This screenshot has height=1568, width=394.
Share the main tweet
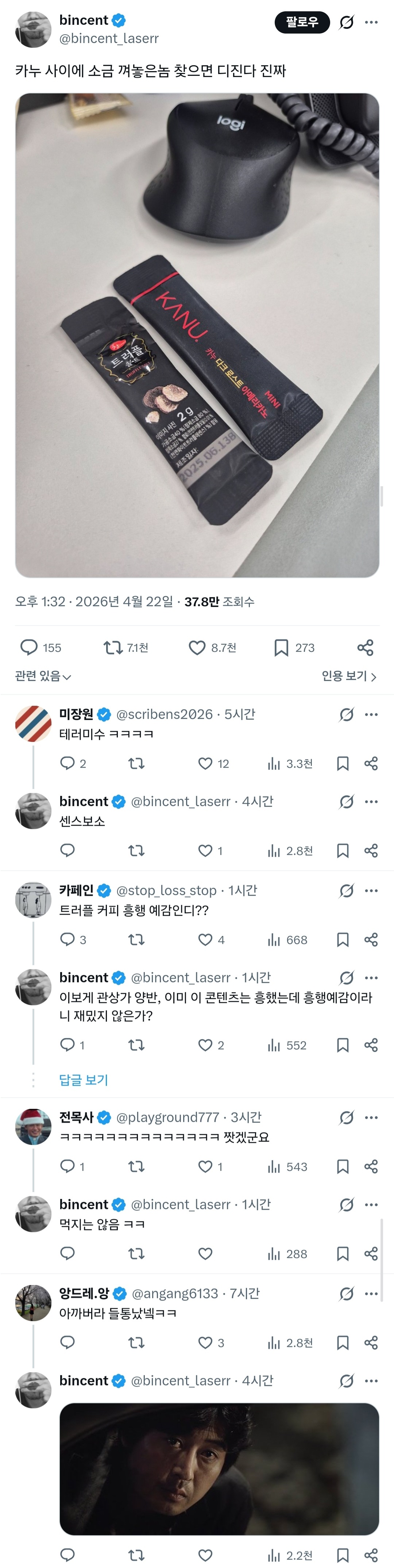pyautogui.click(x=366, y=647)
